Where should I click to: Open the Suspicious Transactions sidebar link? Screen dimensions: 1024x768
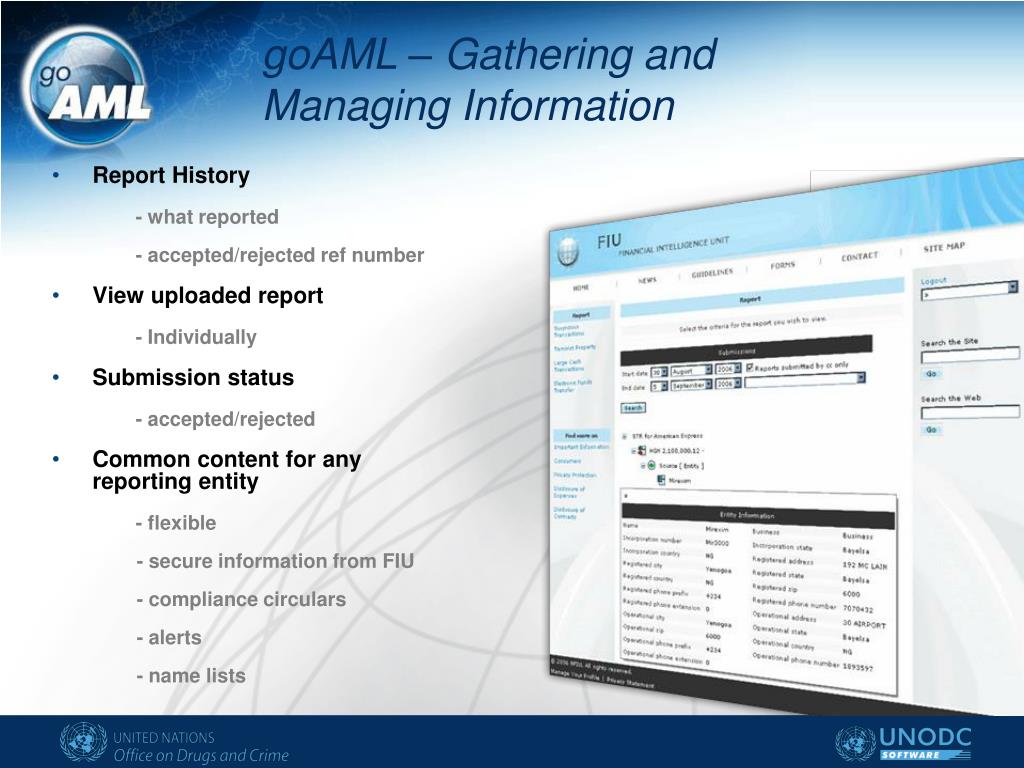(x=568, y=330)
